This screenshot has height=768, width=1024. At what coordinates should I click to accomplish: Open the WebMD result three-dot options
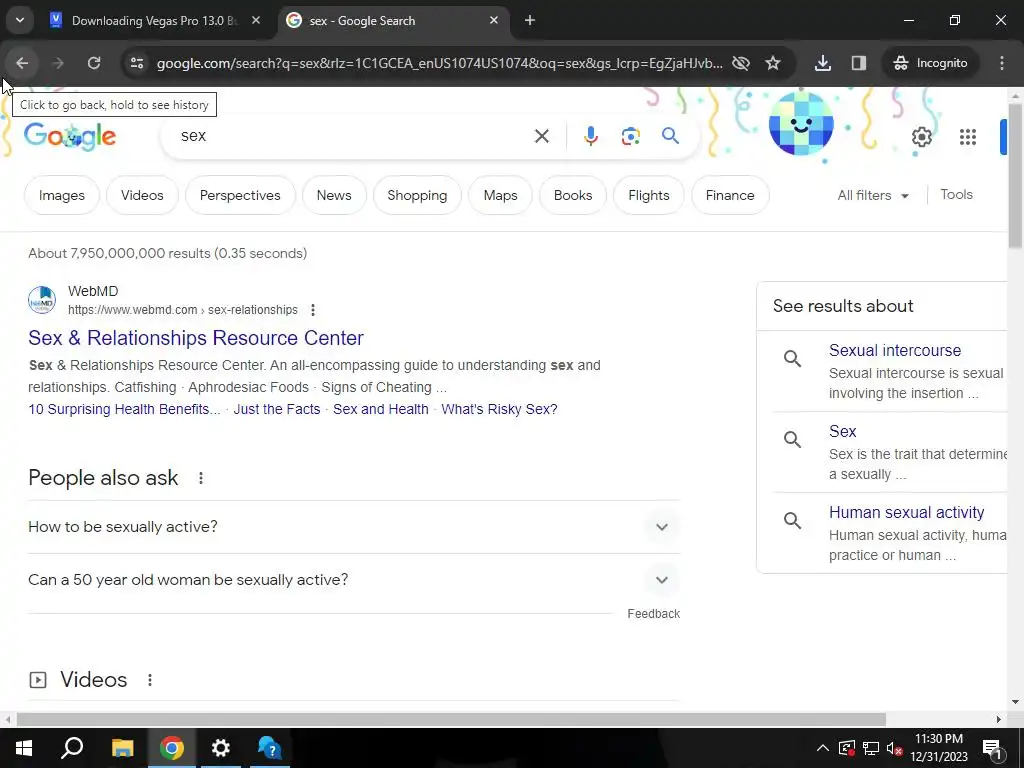pos(313,310)
